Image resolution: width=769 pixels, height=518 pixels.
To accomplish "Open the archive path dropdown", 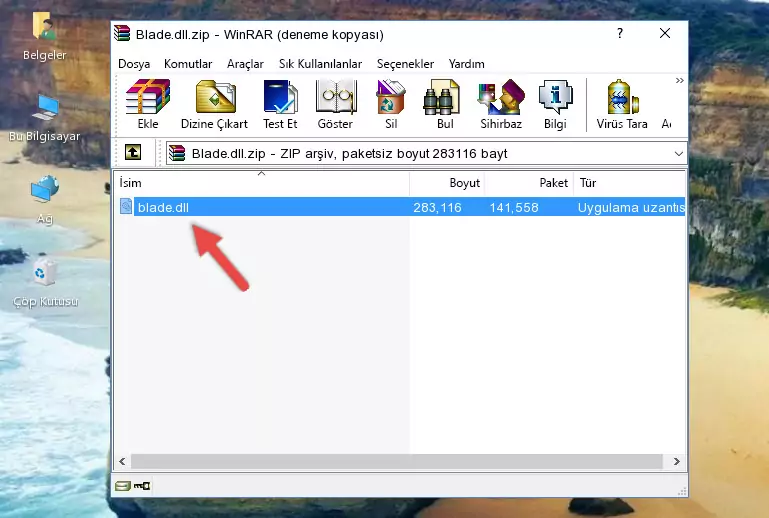I will pos(678,154).
